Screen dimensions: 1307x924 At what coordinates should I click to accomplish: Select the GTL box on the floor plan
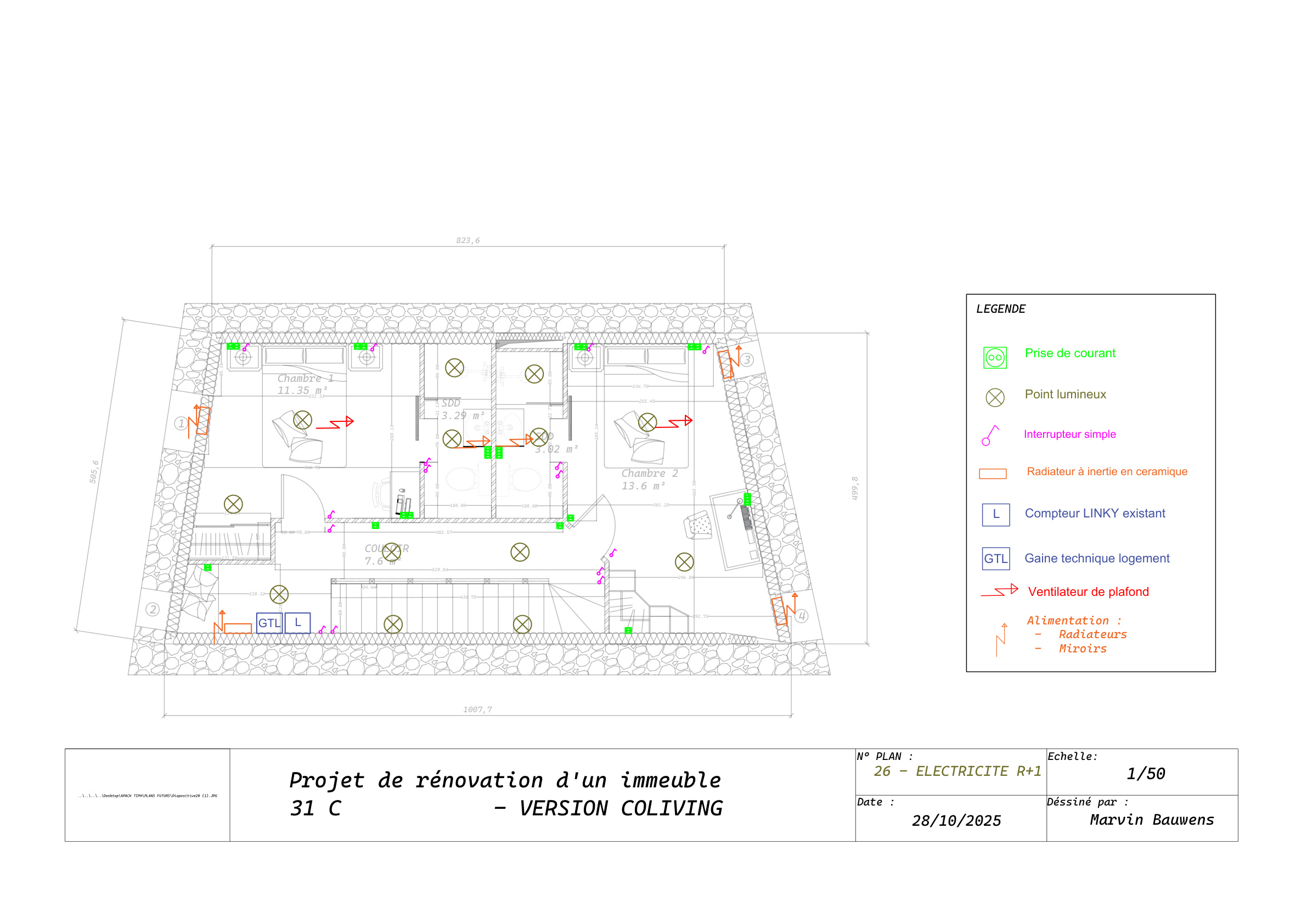coord(269,622)
